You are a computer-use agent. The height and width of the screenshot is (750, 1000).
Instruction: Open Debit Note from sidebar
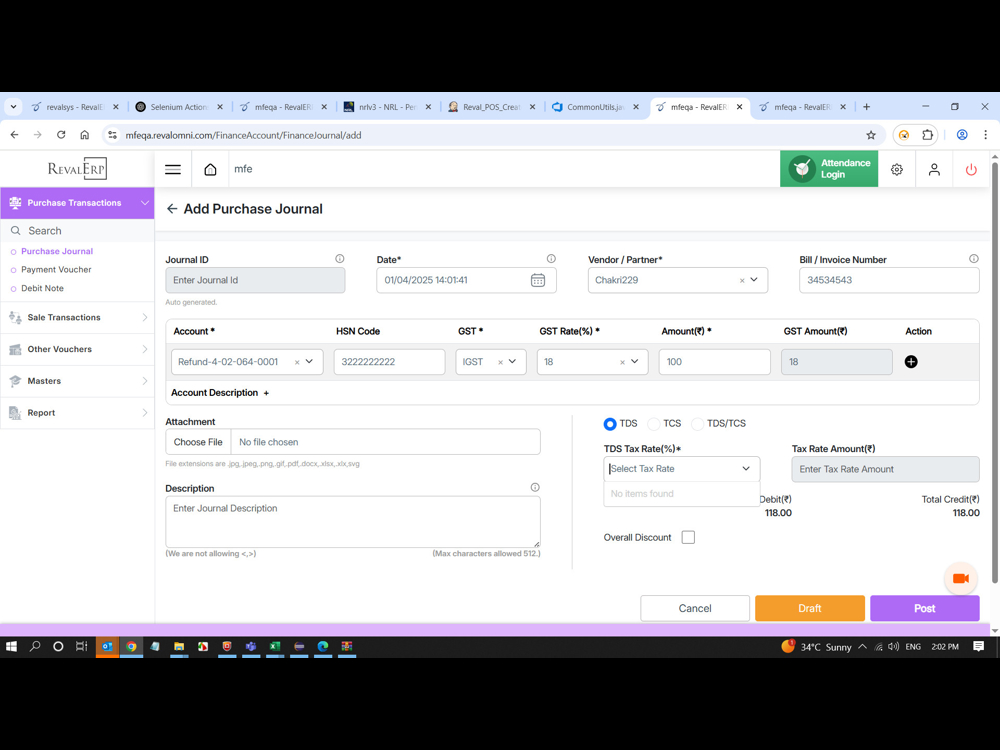42,289
